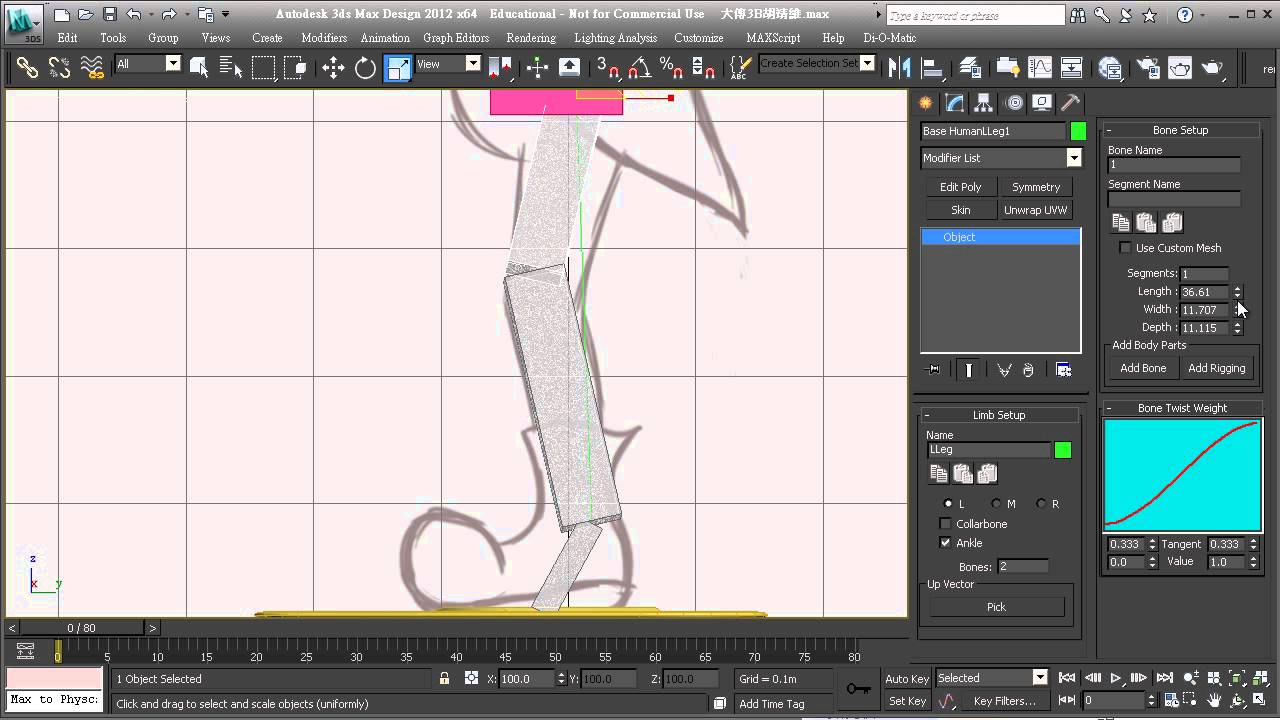
Task: Jump to the end frame with Go to End
Action: point(1164,678)
